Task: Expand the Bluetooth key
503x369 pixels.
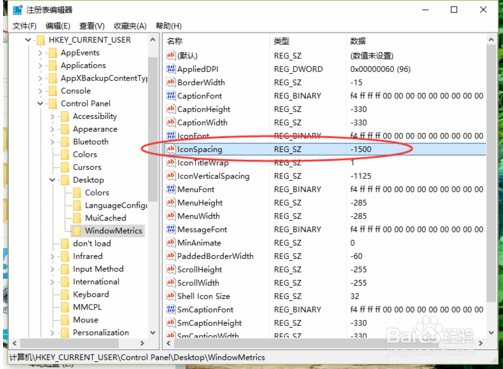Action: [x=52, y=142]
